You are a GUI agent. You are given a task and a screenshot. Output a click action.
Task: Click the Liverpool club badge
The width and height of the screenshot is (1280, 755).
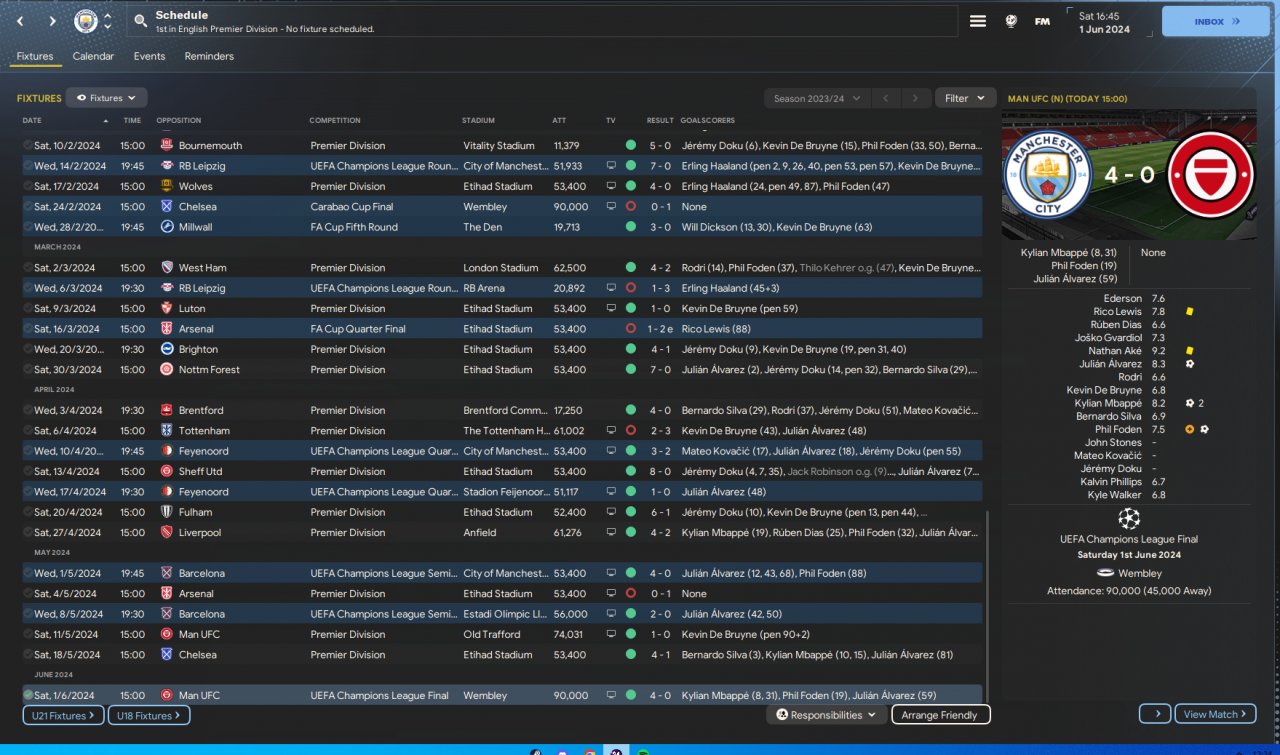click(x=167, y=533)
